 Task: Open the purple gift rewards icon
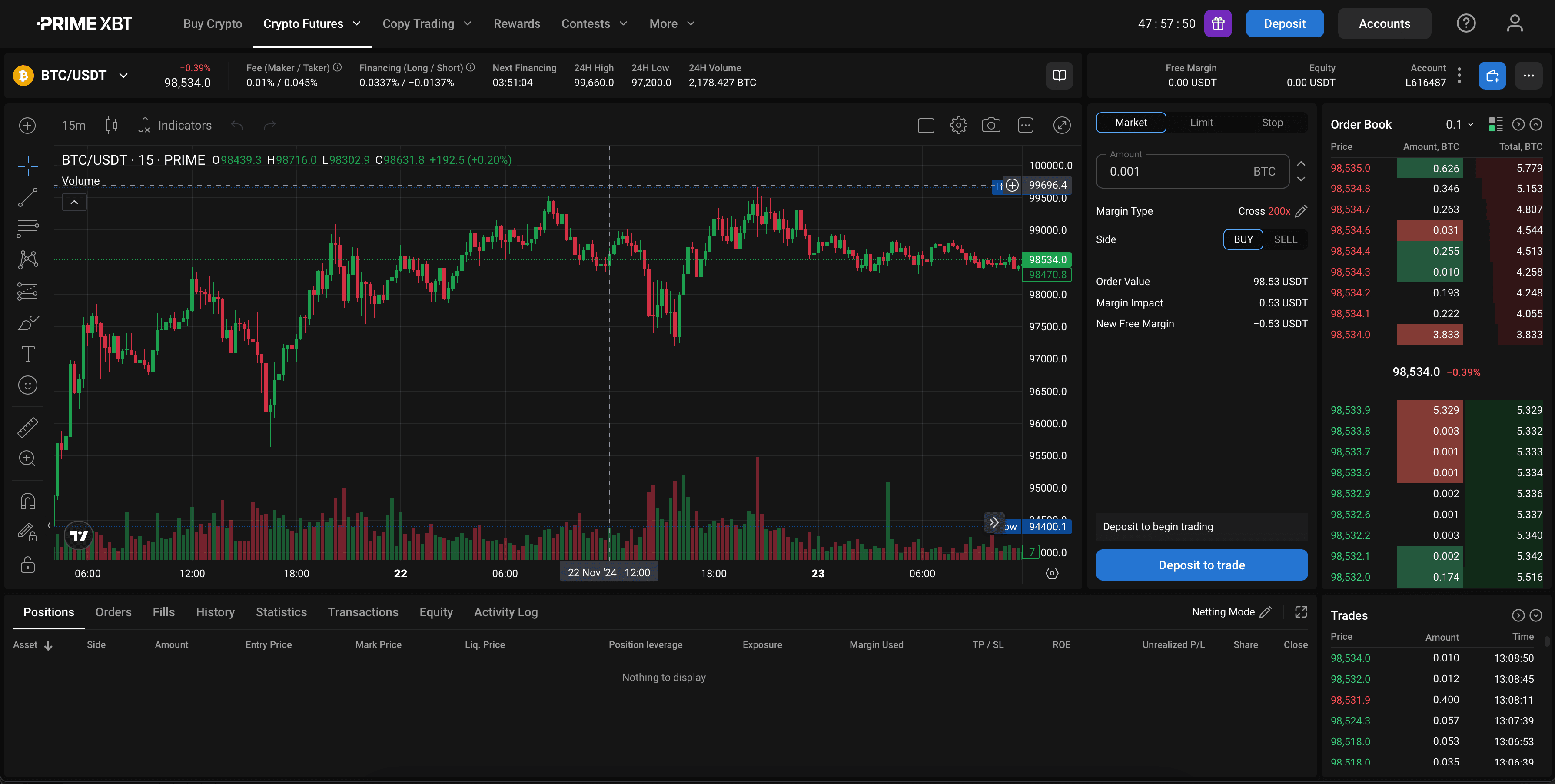(1218, 23)
